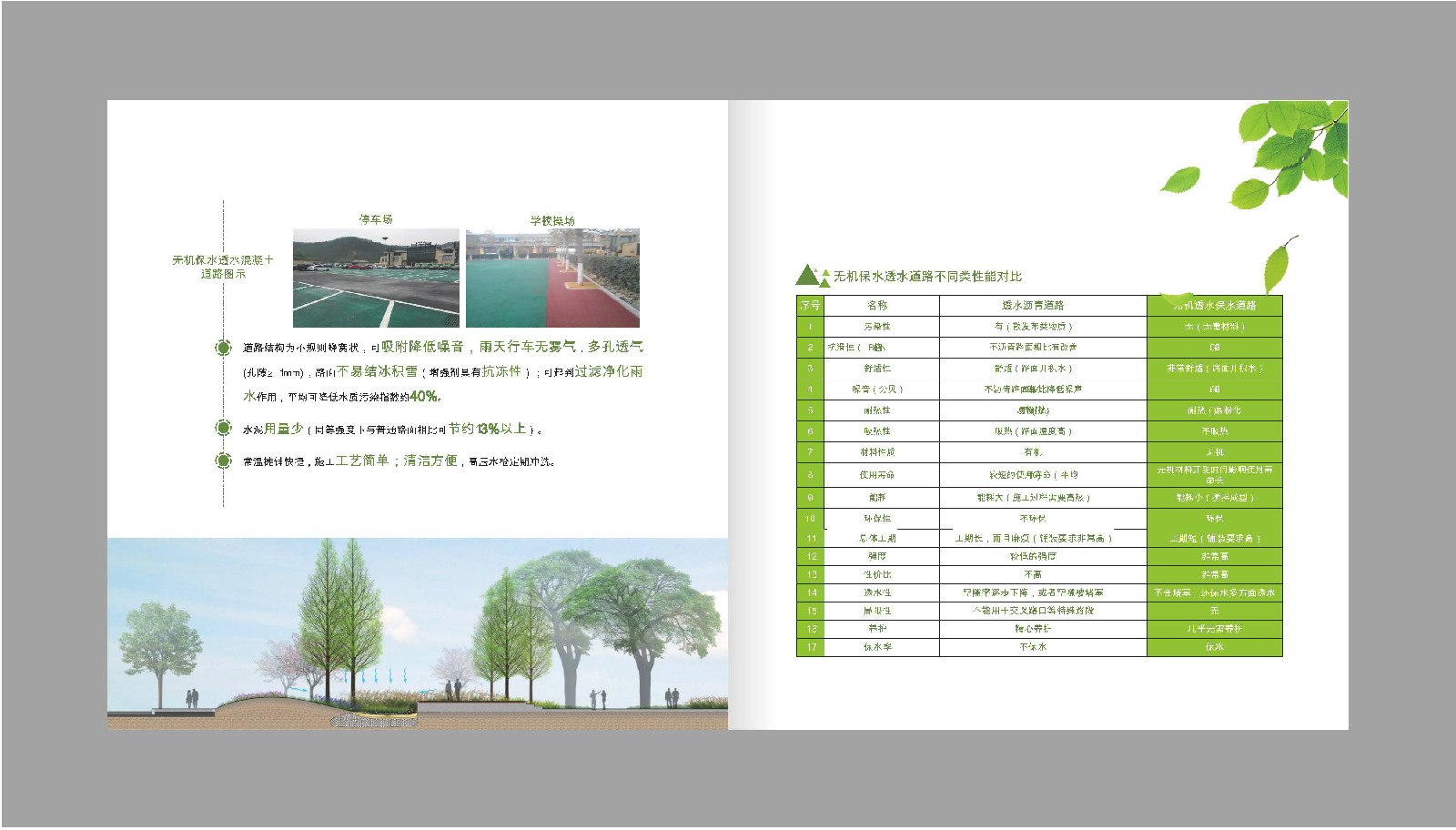
Task: Click the 几乎无需养护 cell in row 16
Action: click(x=1214, y=629)
